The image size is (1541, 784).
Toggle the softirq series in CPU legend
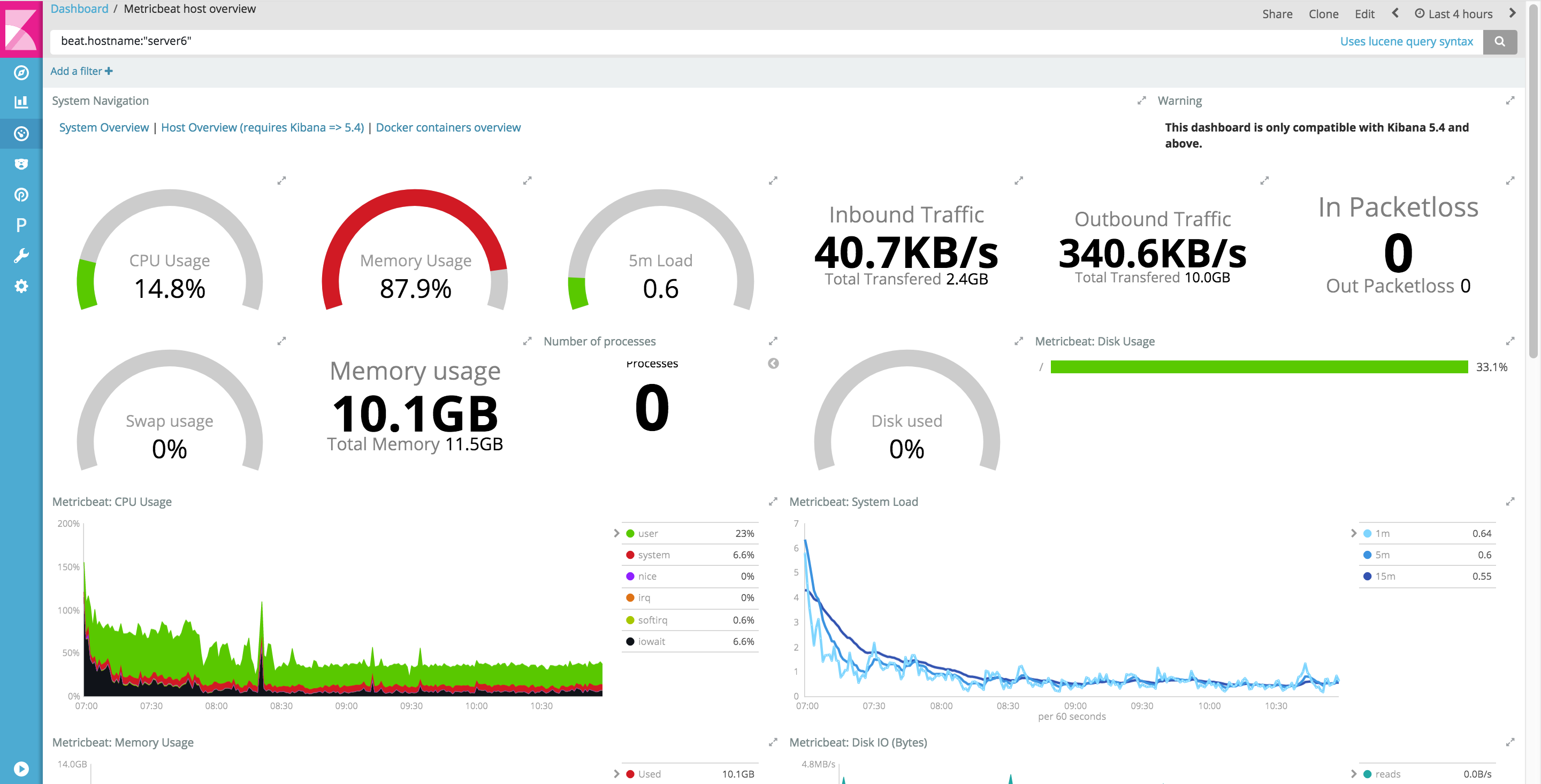(x=690, y=620)
